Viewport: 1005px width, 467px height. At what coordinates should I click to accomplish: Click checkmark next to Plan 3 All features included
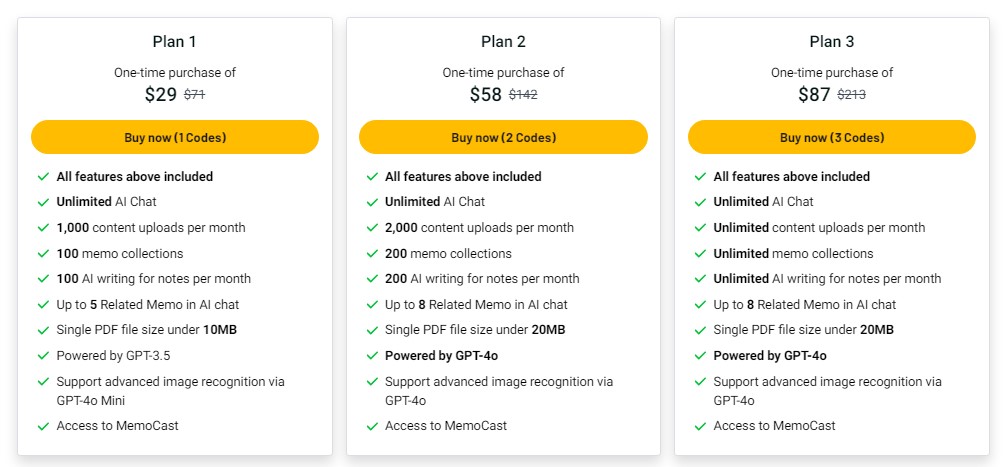(x=700, y=177)
